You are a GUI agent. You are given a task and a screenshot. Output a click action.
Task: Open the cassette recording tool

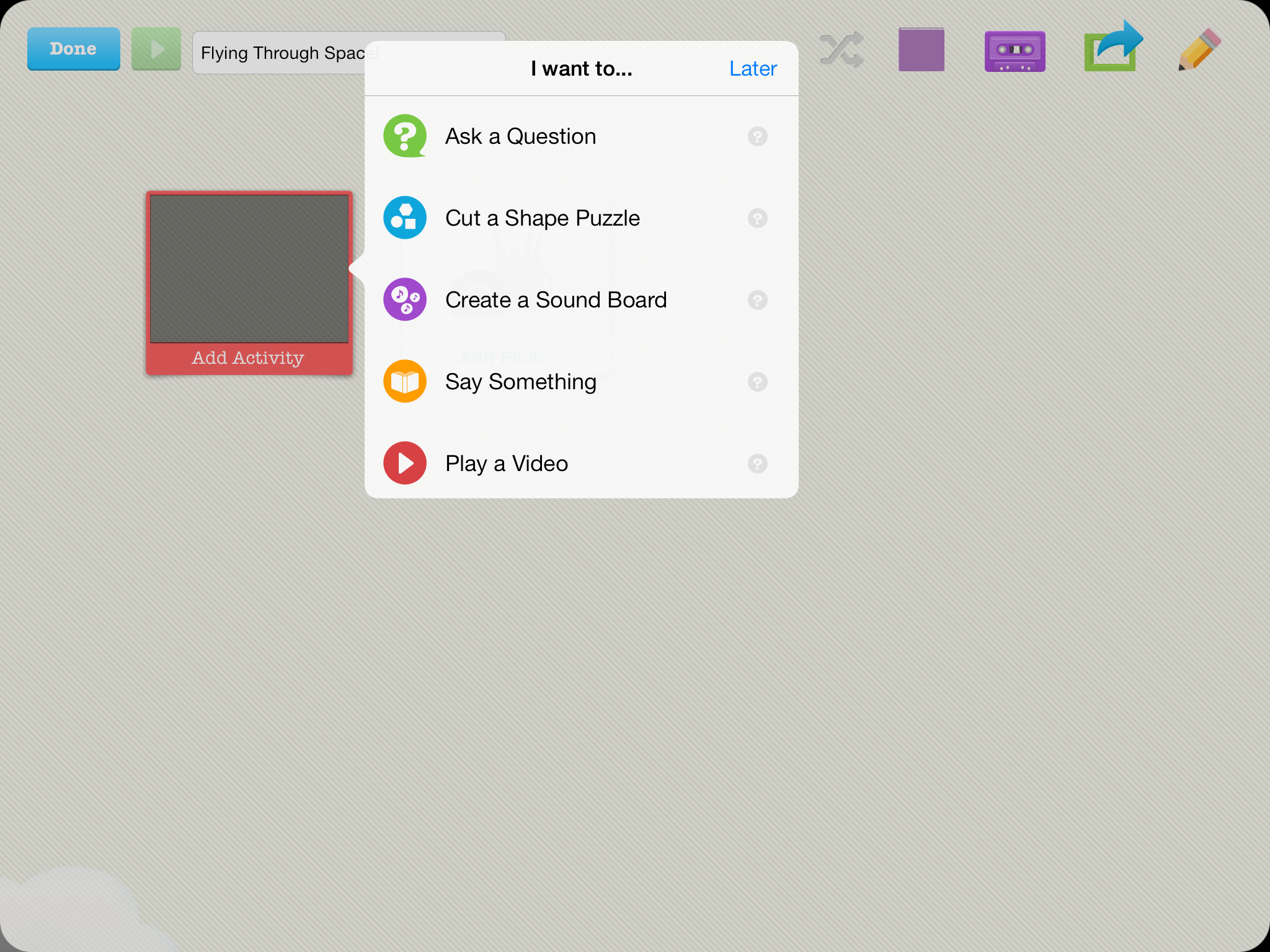pos(1015,51)
